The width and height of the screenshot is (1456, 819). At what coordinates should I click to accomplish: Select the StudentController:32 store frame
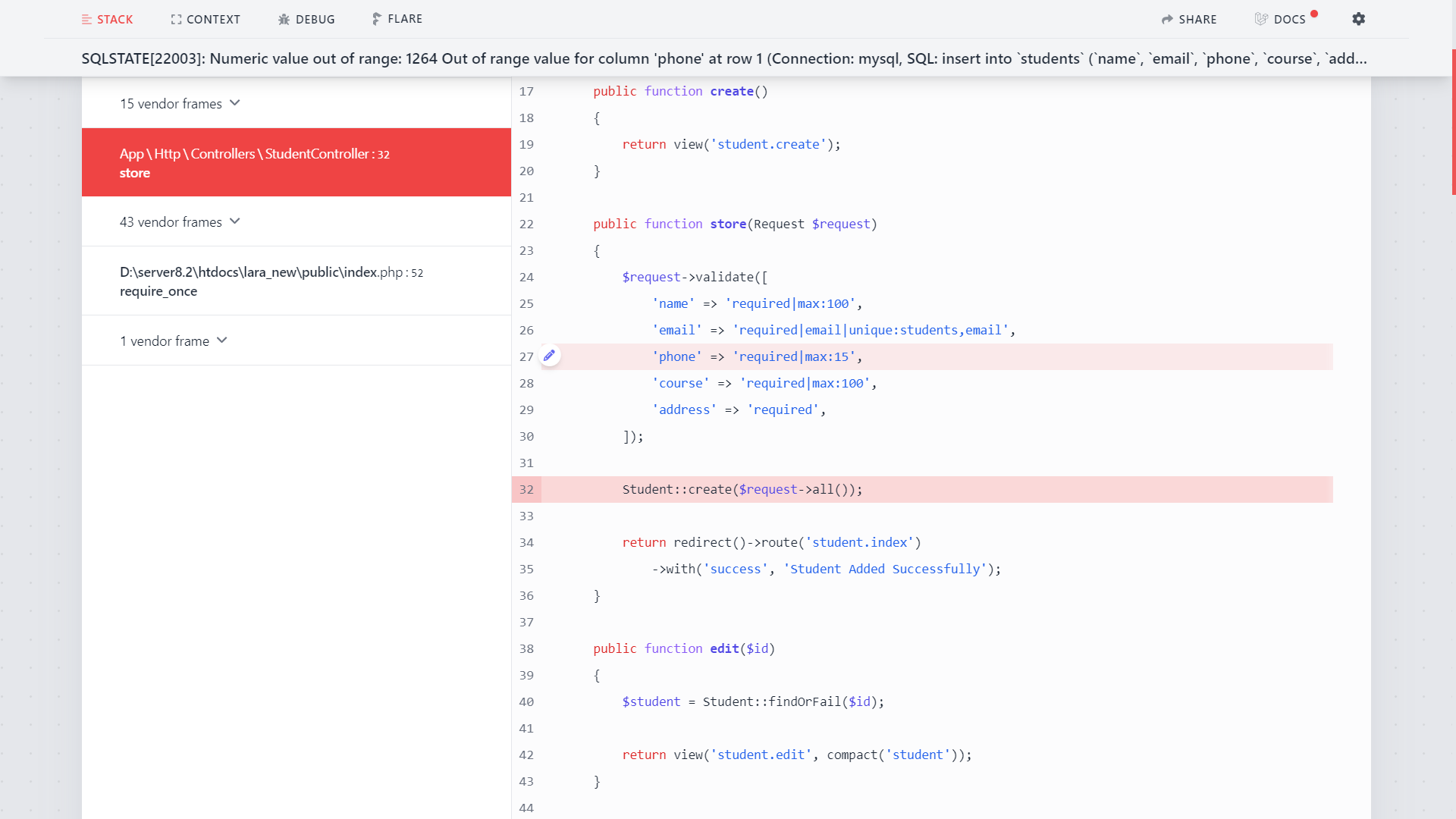pos(297,162)
